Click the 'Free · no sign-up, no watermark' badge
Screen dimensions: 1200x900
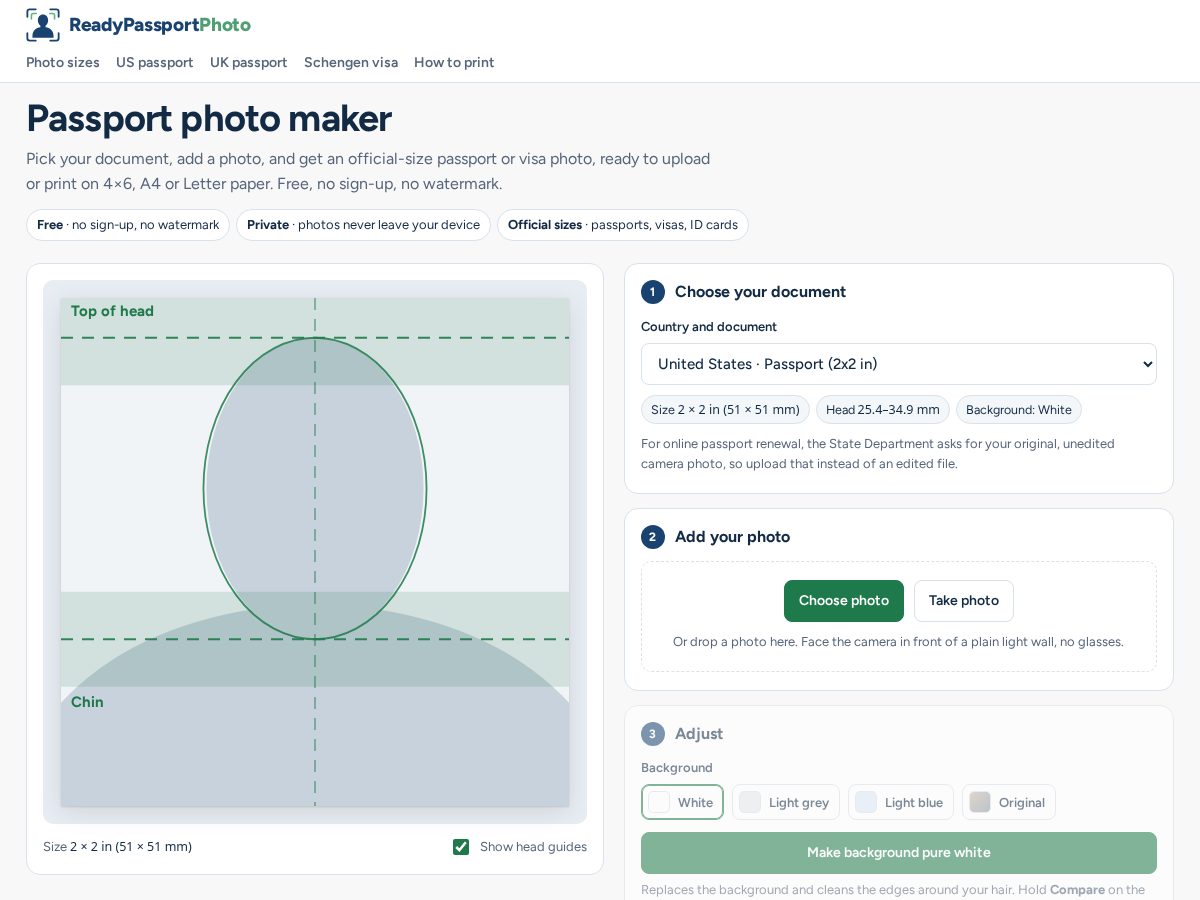[x=128, y=225]
